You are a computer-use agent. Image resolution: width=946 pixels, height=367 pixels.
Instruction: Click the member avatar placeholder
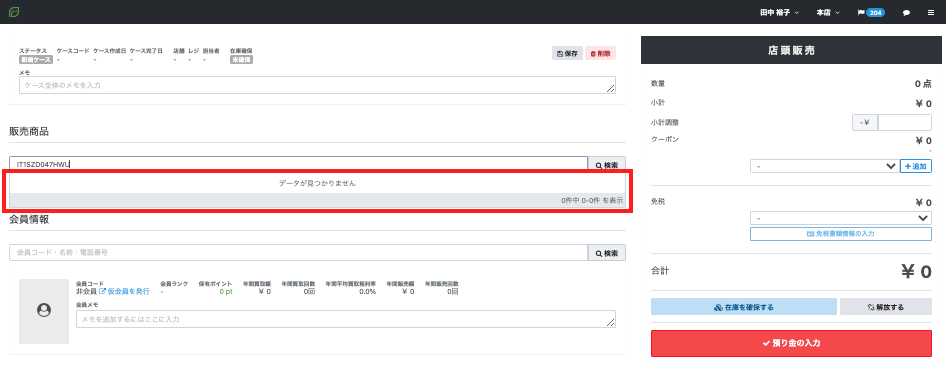point(44,311)
